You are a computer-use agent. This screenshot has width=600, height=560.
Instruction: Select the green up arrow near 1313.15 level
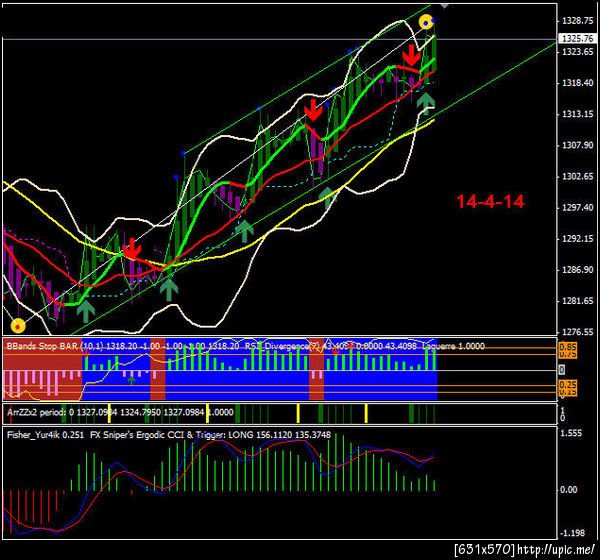[426, 101]
